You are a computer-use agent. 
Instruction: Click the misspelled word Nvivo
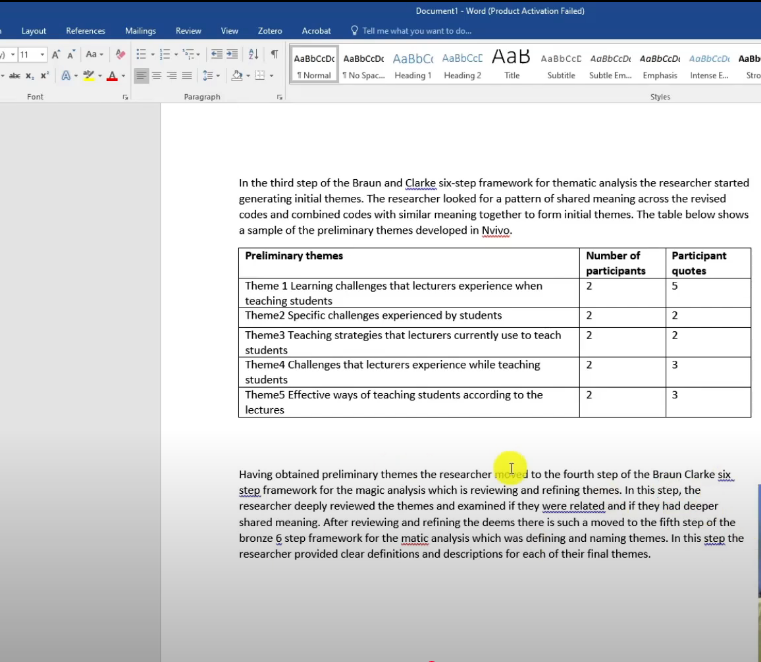496,231
